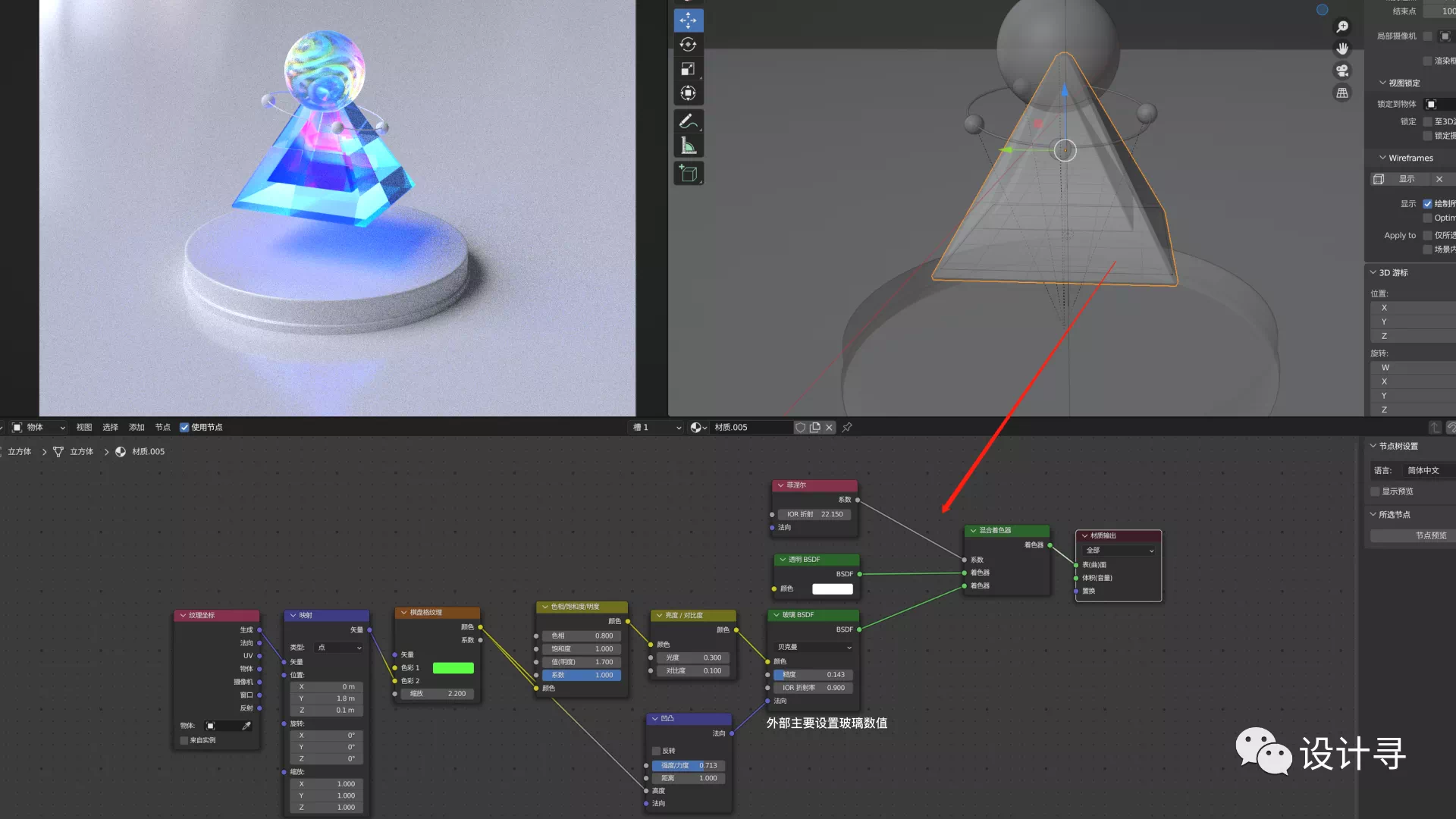Open the 贝克曼 distribution dropdown

[814, 647]
